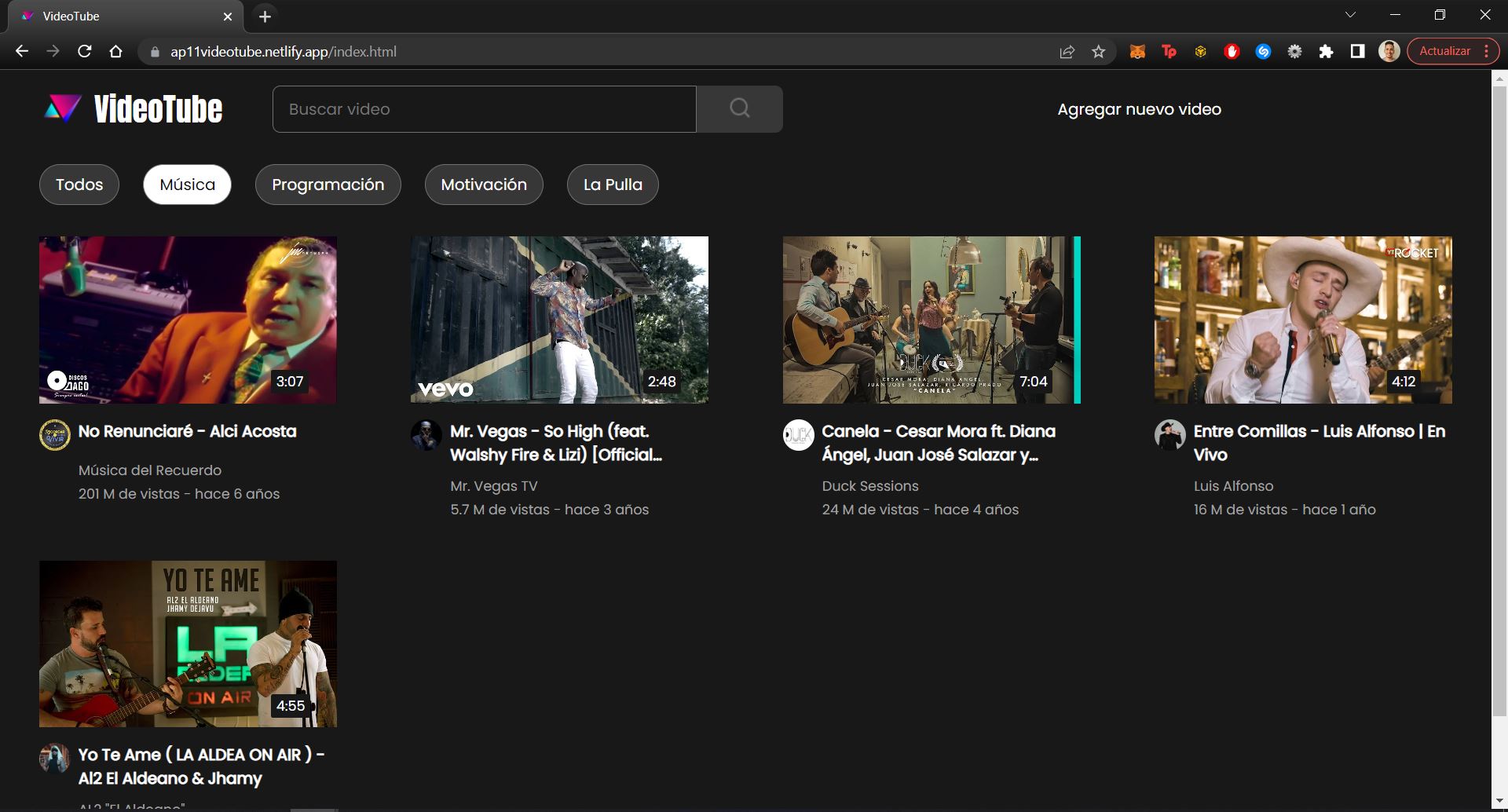Click channel name Duck Sessions

870,486
